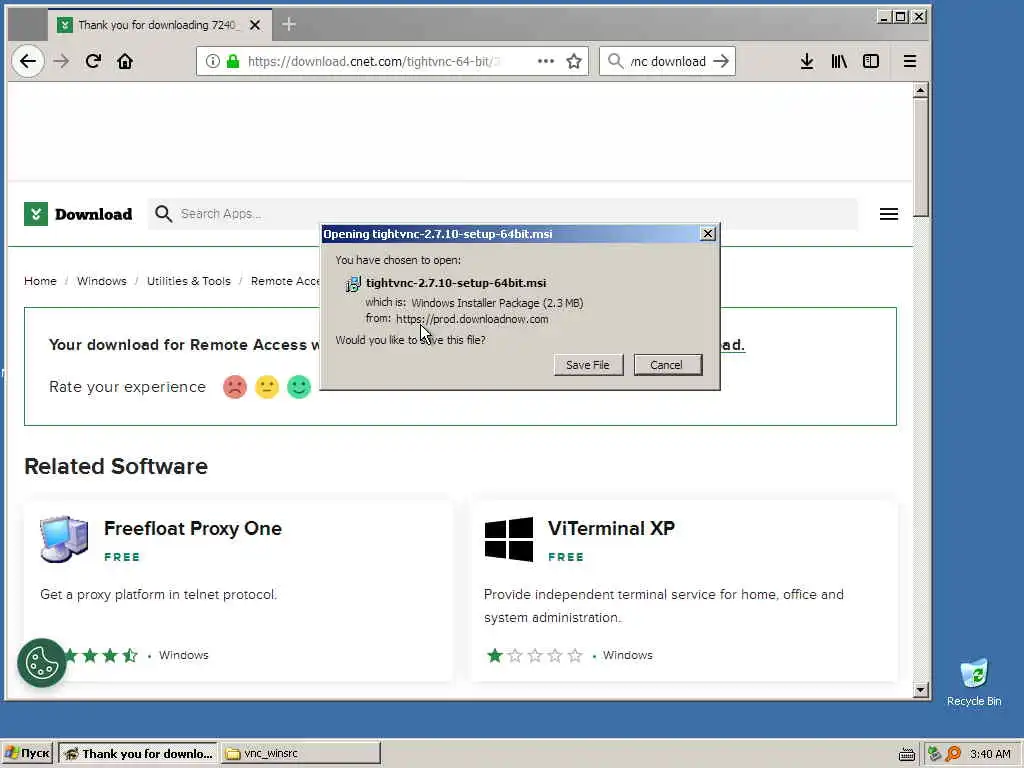The height and width of the screenshot is (768, 1024).
Task: Open the Library icon in toolbar
Action: 839,61
